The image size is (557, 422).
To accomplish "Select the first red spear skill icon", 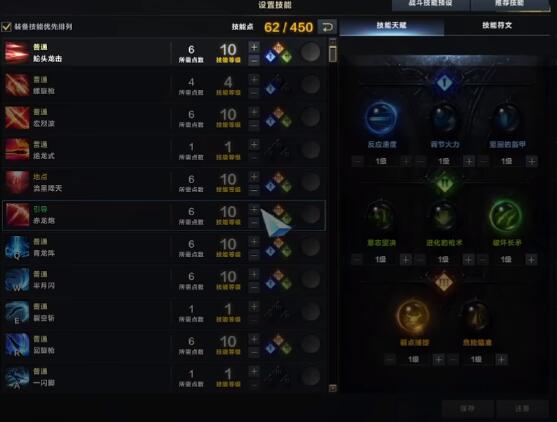I will (x=17, y=53).
